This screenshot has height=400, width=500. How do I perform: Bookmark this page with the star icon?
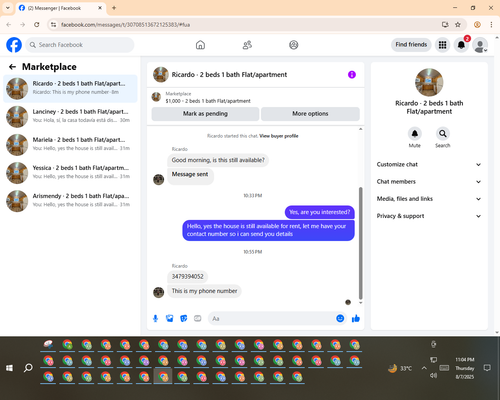pos(458,25)
